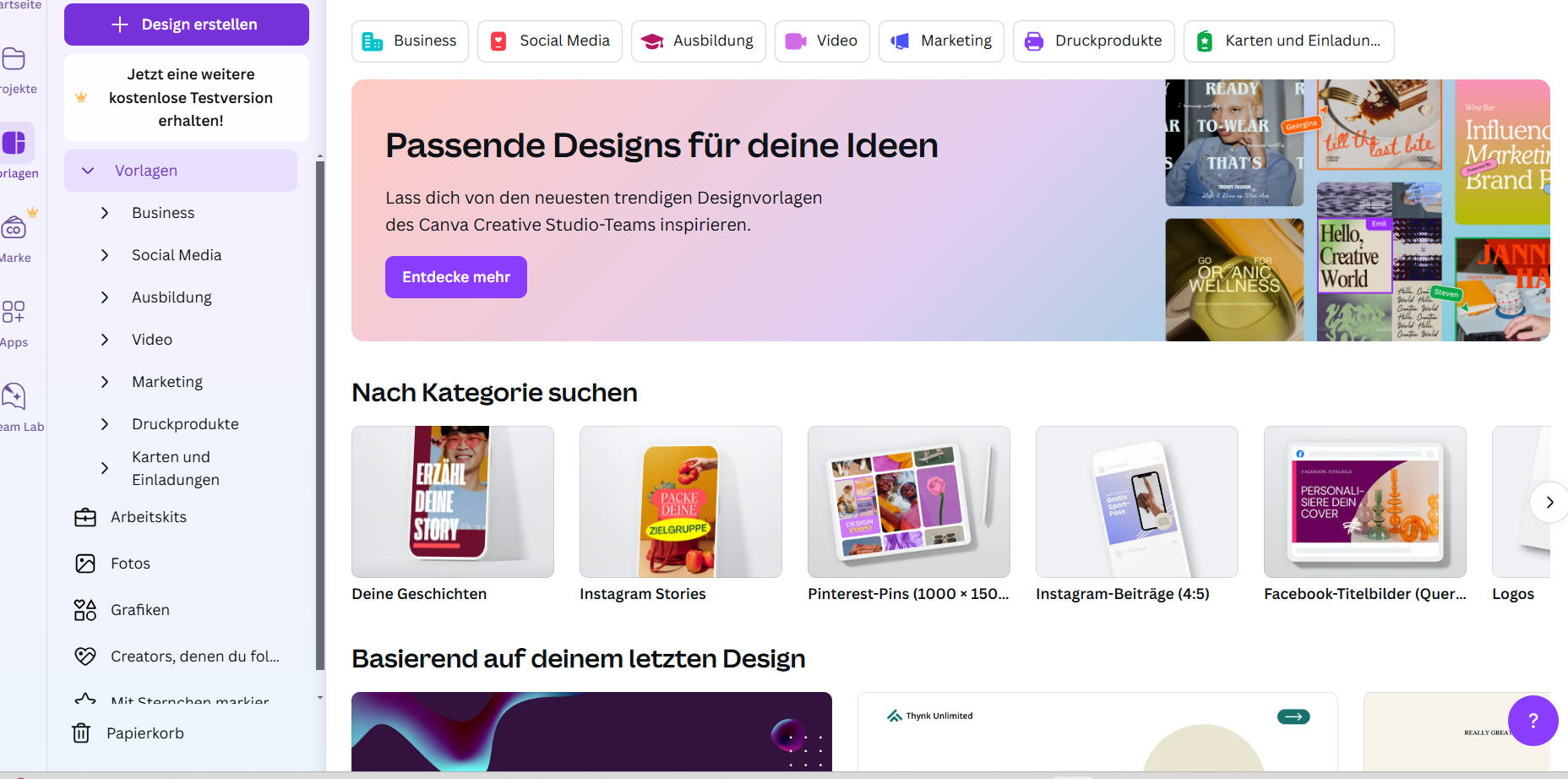This screenshot has width=1568, height=779.
Task: Select the Social Media category tab
Action: pyautogui.click(x=550, y=41)
